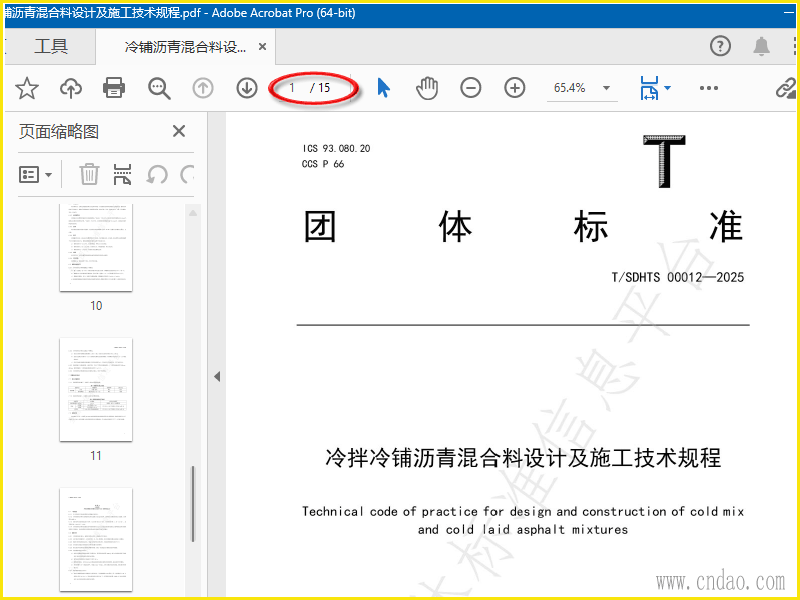Go to the previous page with up arrow
The height and width of the screenshot is (600, 800).
[x=203, y=88]
